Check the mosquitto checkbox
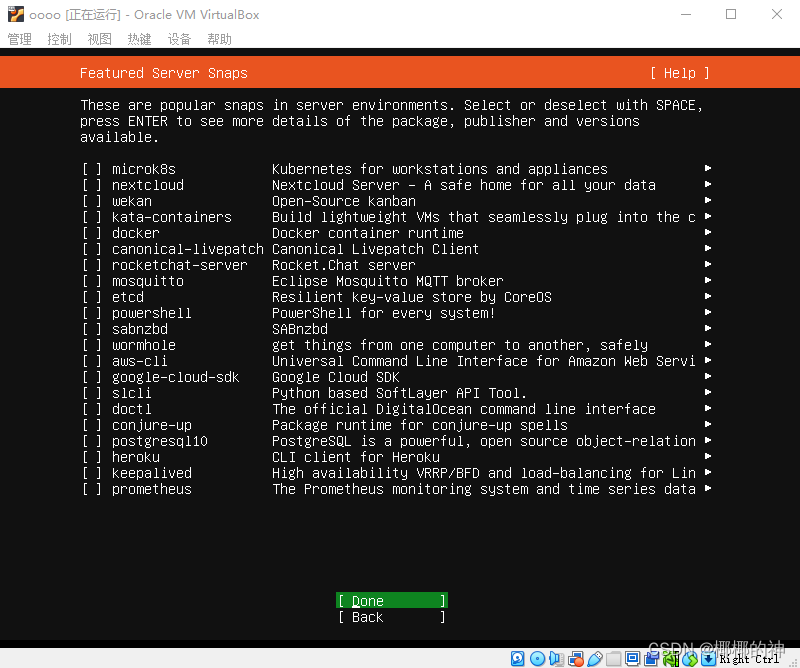The height and width of the screenshot is (668, 800). coord(92,281)
